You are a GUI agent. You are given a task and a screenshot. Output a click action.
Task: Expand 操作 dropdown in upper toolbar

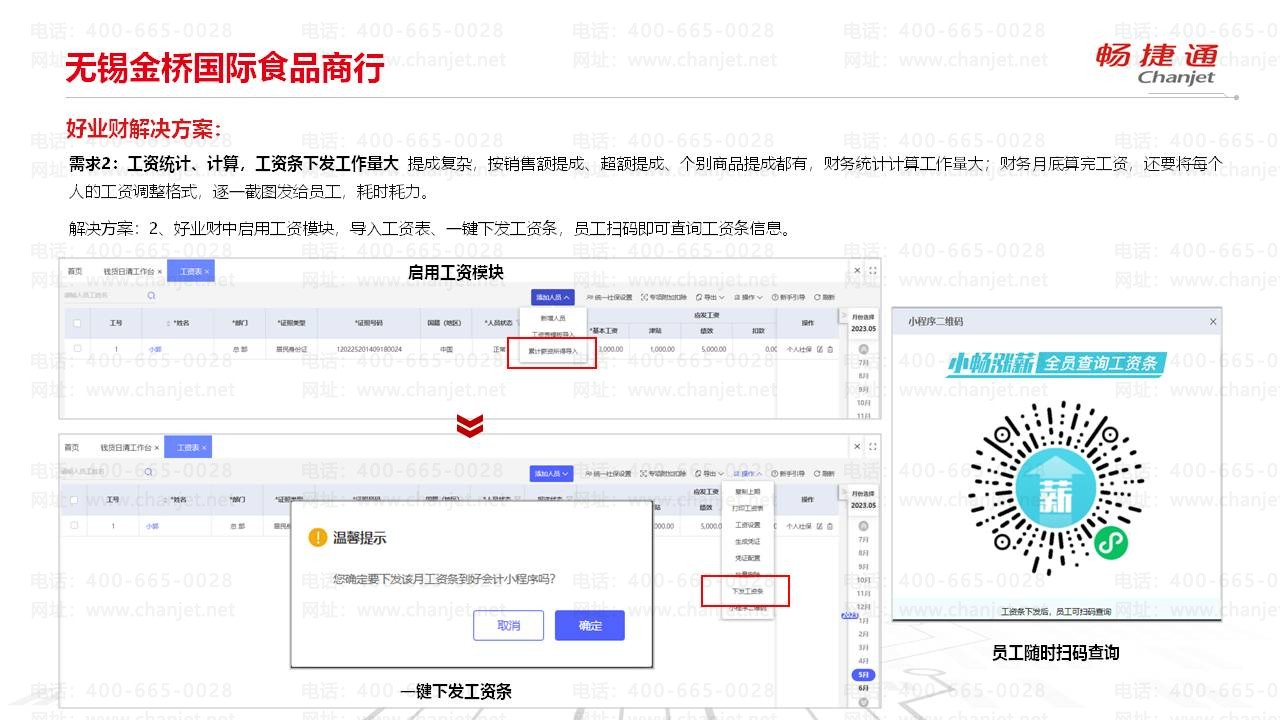coord(748,297)
